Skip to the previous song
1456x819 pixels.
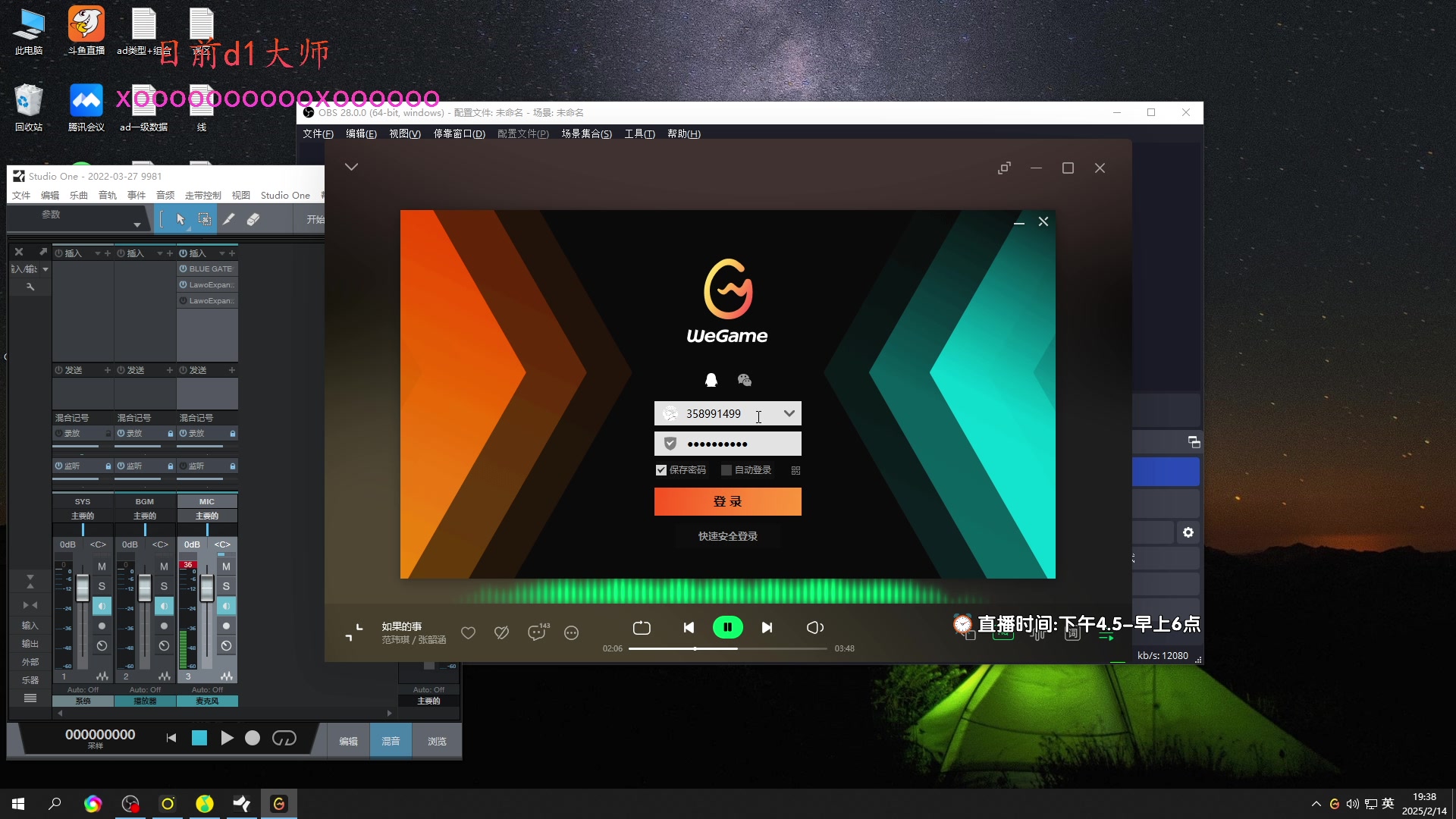(689, 628)
